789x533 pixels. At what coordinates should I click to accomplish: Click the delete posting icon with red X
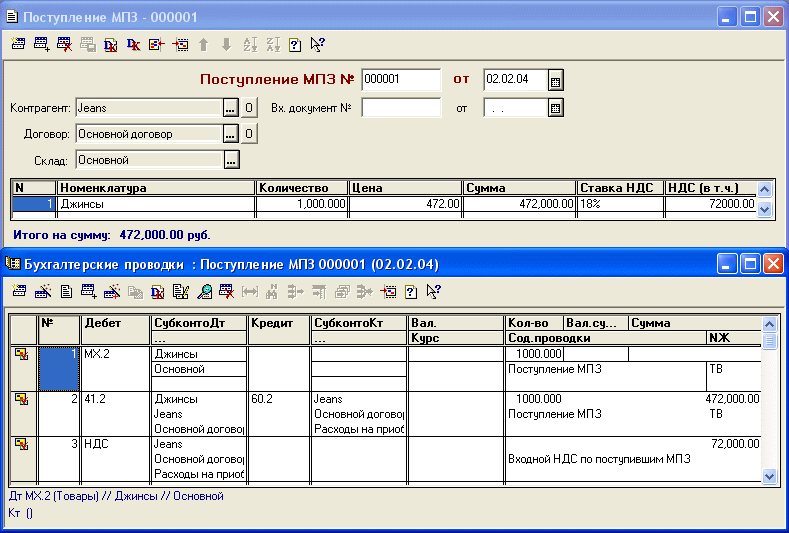tap(227, 291)
